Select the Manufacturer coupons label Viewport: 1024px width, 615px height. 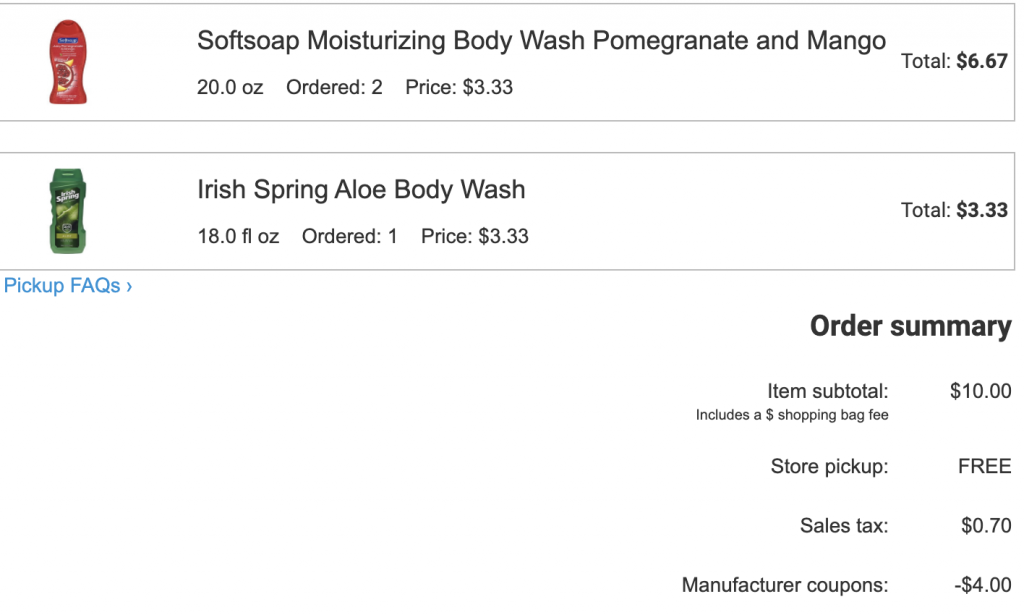pos(784,585)
